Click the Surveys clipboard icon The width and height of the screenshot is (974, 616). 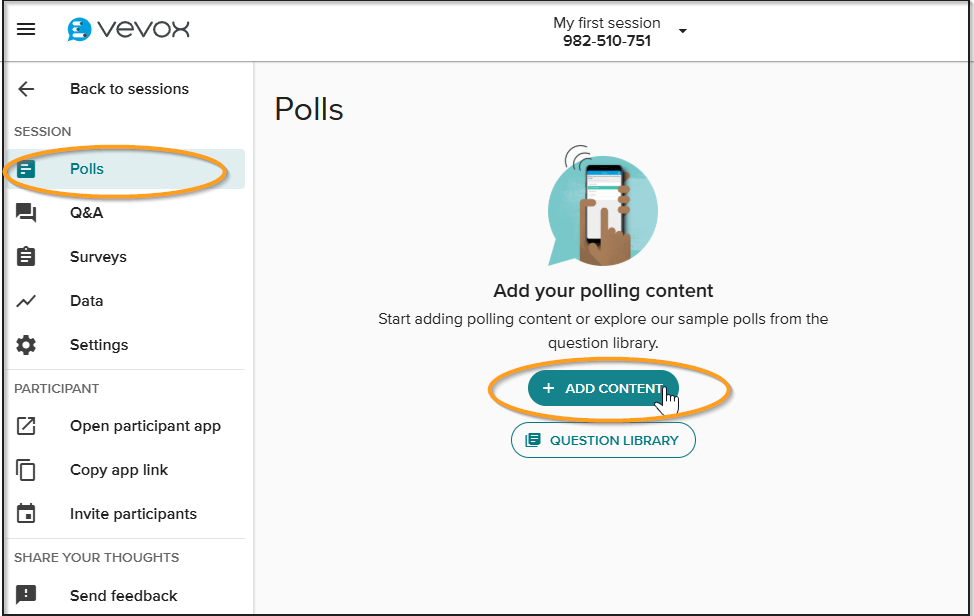25,257
